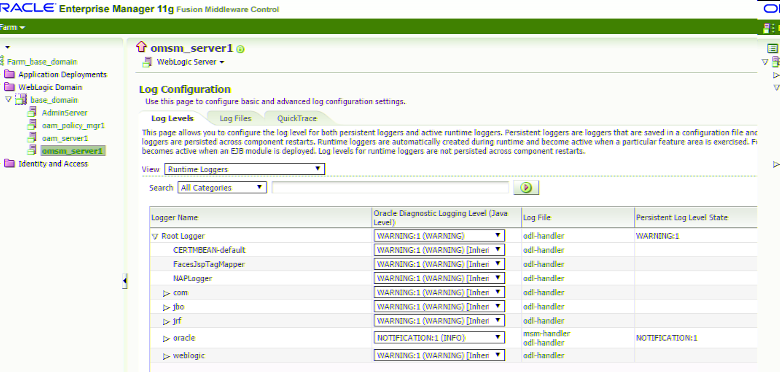Image resolution: width=780 pixels, height=372 pixels.
Task: Click the AdminServer server icon
Action: (32, 113)
